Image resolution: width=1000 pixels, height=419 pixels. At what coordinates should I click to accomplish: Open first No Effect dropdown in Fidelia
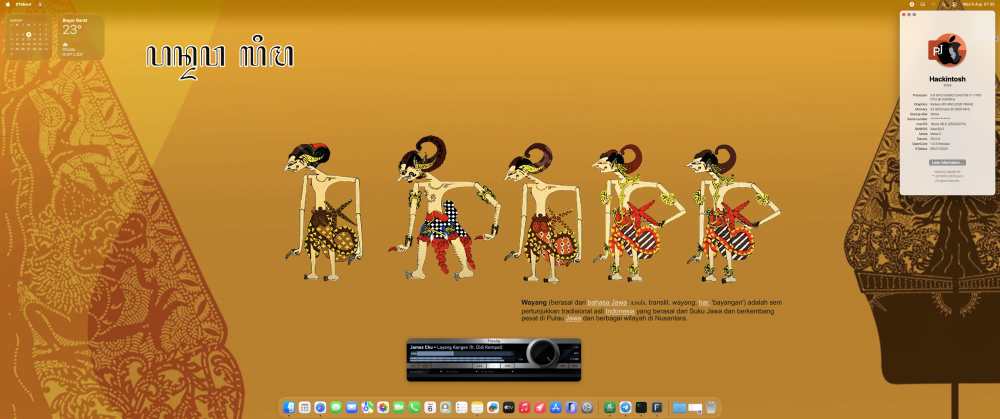(x=425, y=372)
